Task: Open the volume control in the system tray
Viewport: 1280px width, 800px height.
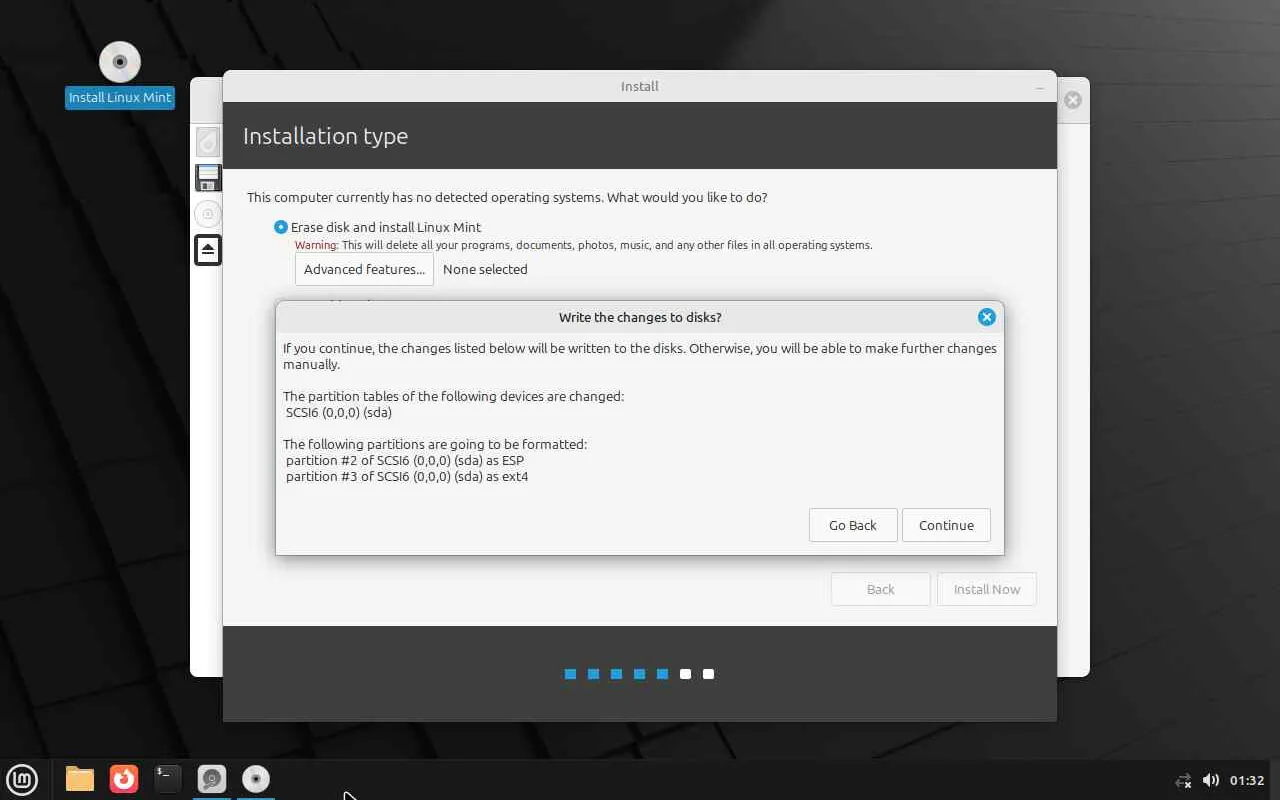Action: pos(1211,780)
